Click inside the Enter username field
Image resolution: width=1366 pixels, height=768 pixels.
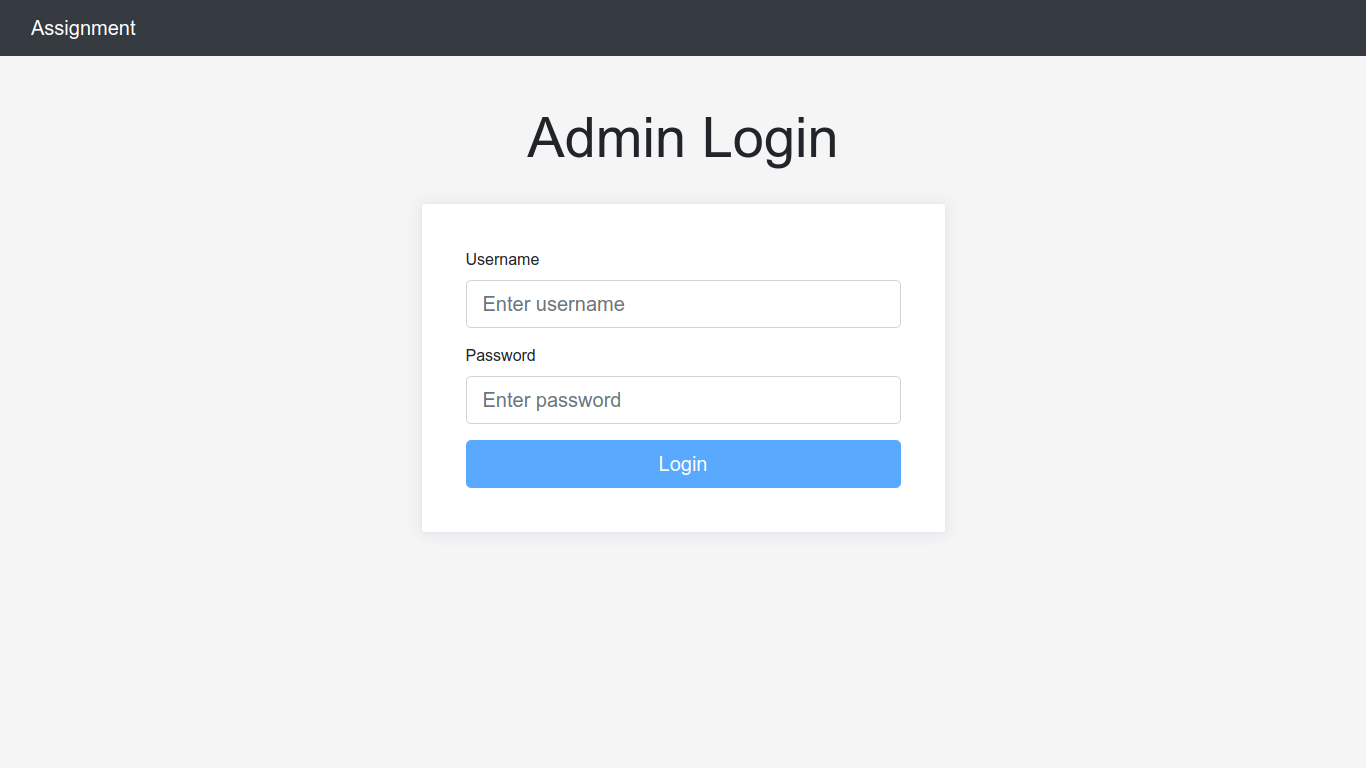(683, 304)
